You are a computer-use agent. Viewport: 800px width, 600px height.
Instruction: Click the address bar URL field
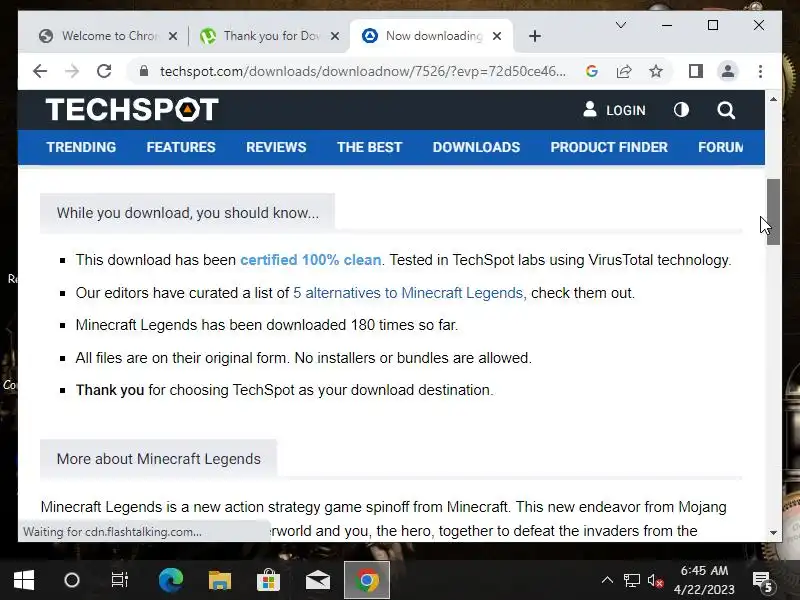(x=363, y=71)
